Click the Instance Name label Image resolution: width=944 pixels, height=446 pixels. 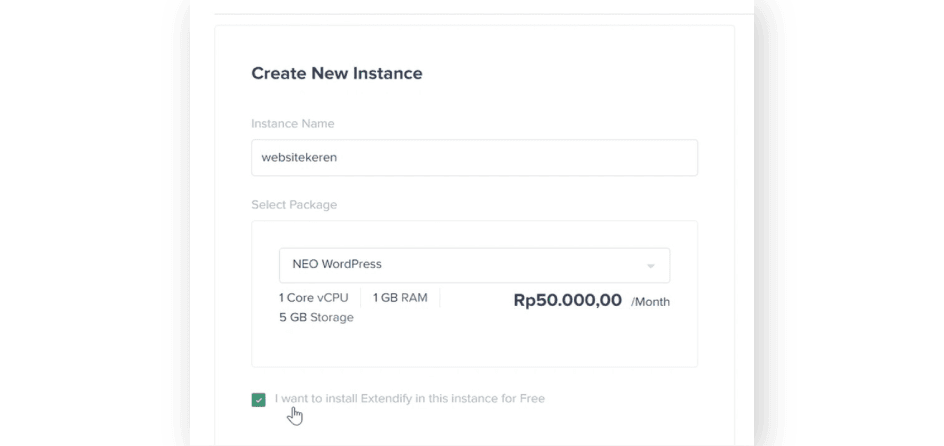click(x=293, y=124)
